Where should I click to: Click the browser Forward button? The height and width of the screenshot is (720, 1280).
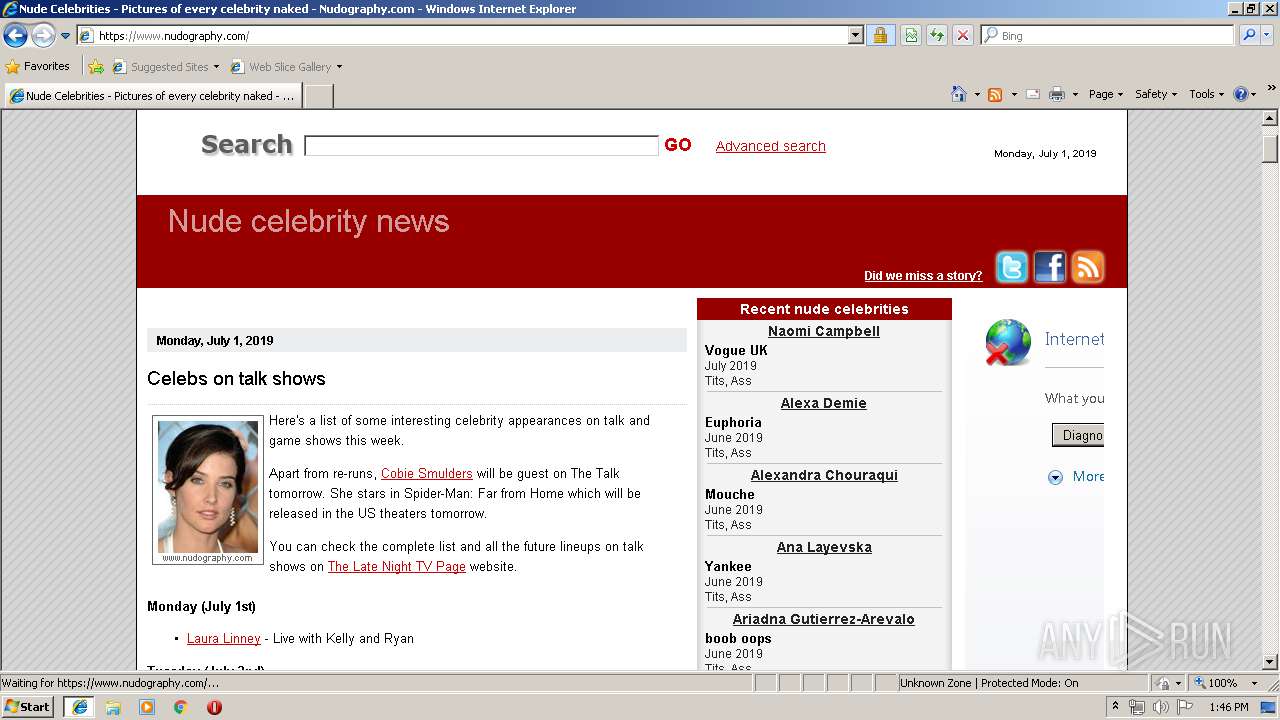[x=43, y=36]
